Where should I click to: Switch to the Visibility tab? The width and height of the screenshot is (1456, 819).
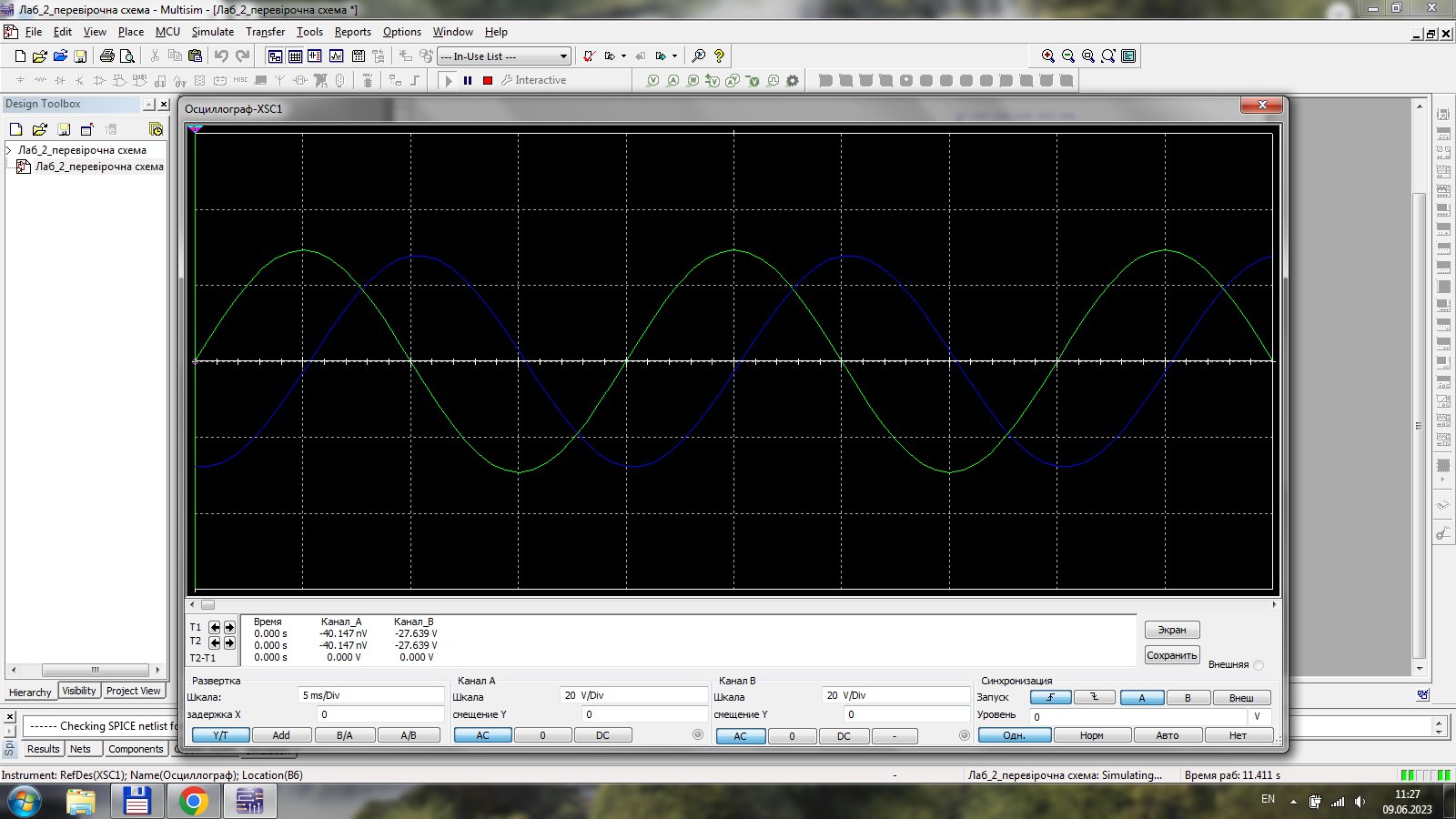click(x=79, y=691)
